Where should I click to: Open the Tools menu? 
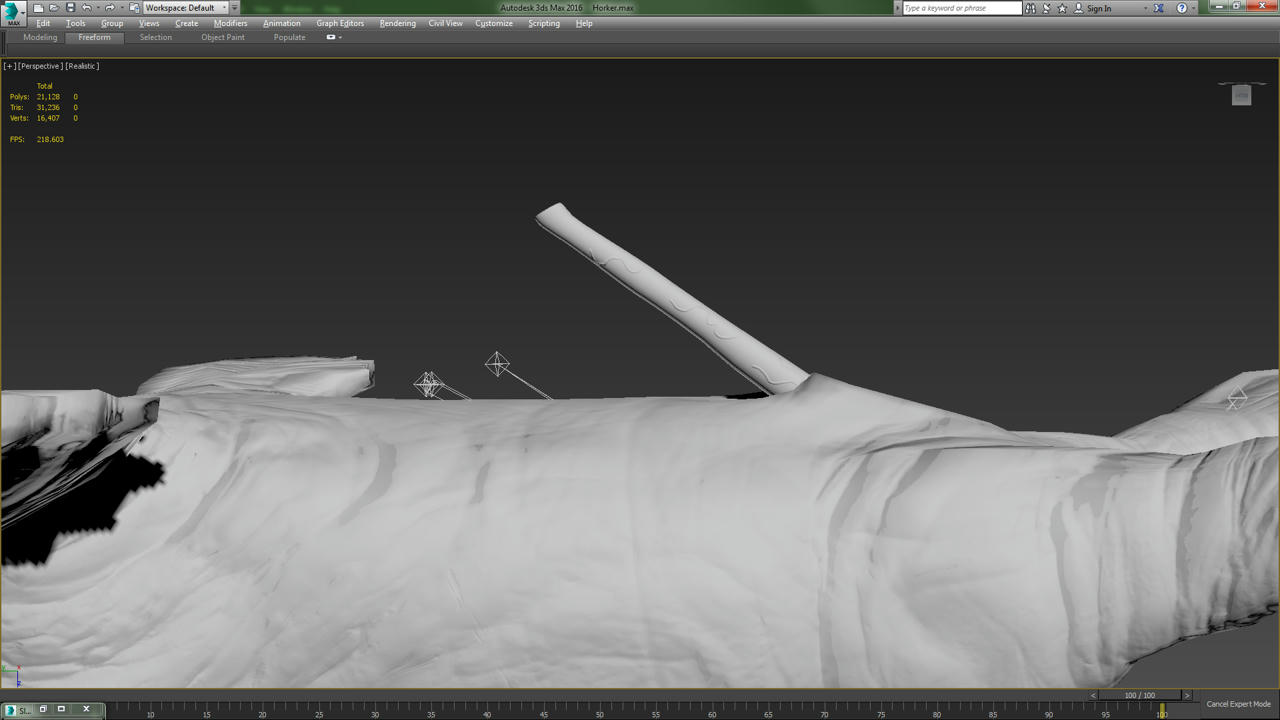(x=76, y=23)
